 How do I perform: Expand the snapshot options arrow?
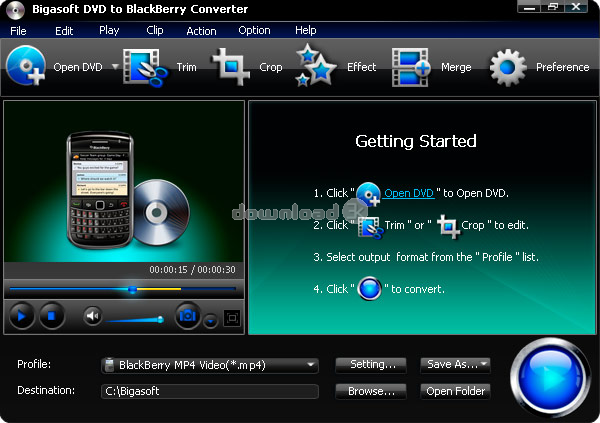pos(210,321)
